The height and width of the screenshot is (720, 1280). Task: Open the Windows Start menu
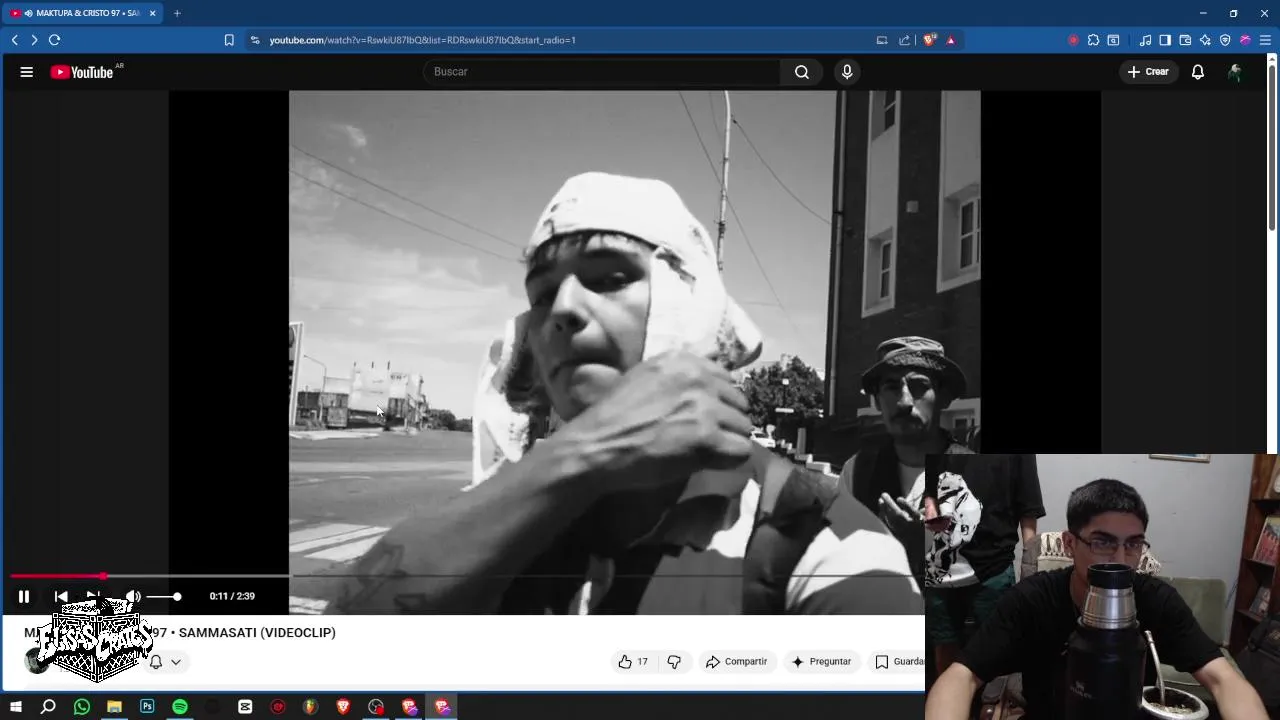(x=15, y=707)
